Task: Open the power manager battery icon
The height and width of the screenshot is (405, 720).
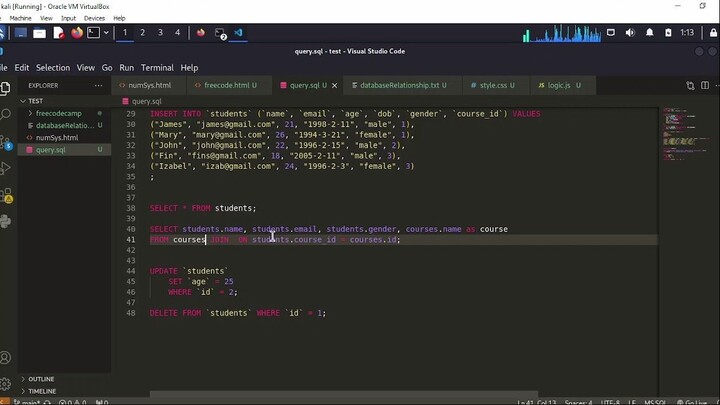Action: (x=668, y=33)
